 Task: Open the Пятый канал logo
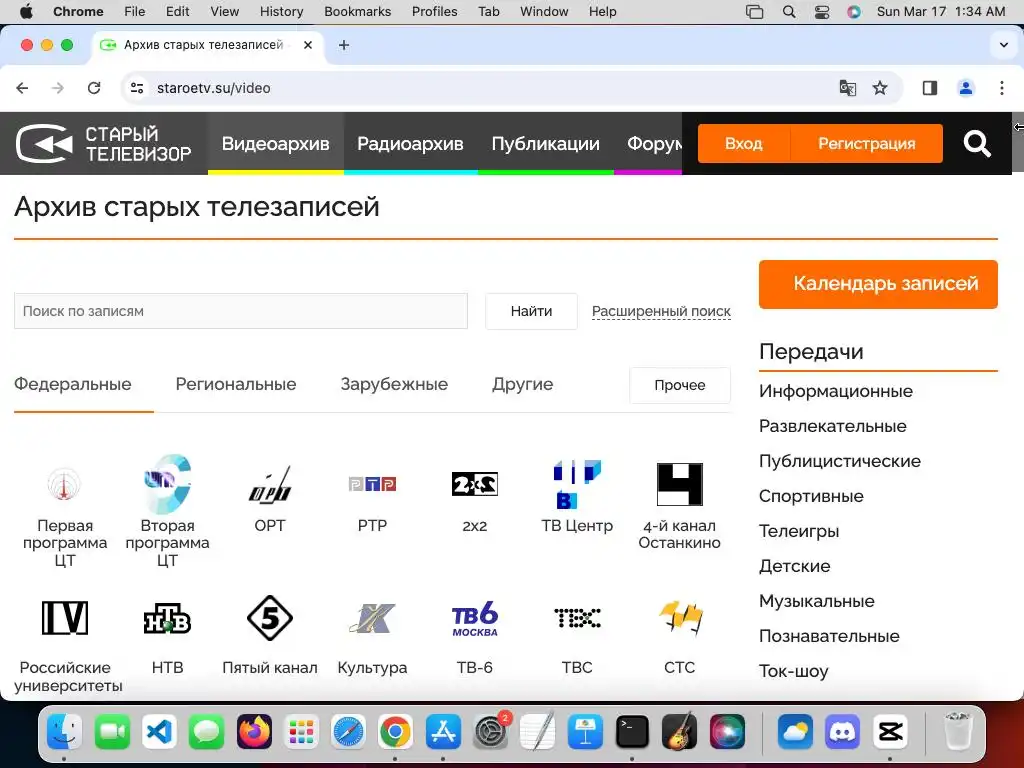[x=270, y=618]
